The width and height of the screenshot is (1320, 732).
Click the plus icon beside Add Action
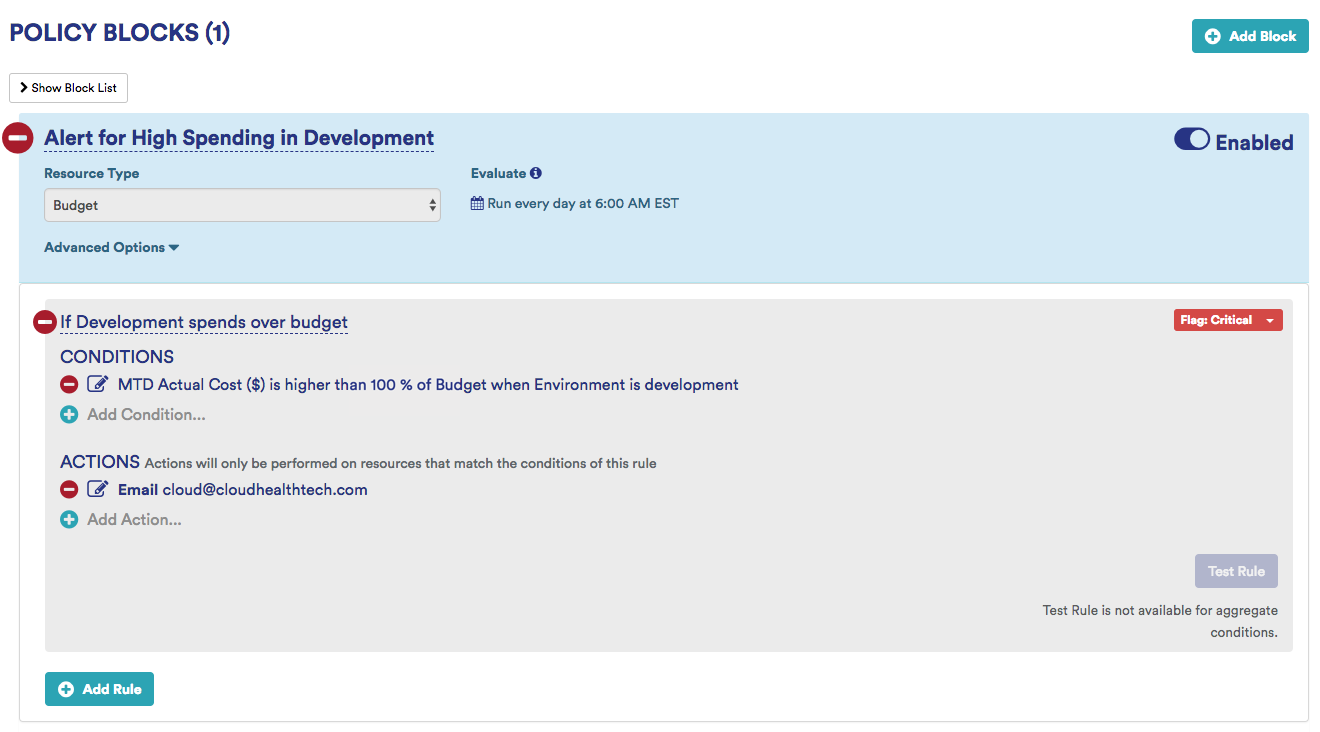[x=69, y=520]
